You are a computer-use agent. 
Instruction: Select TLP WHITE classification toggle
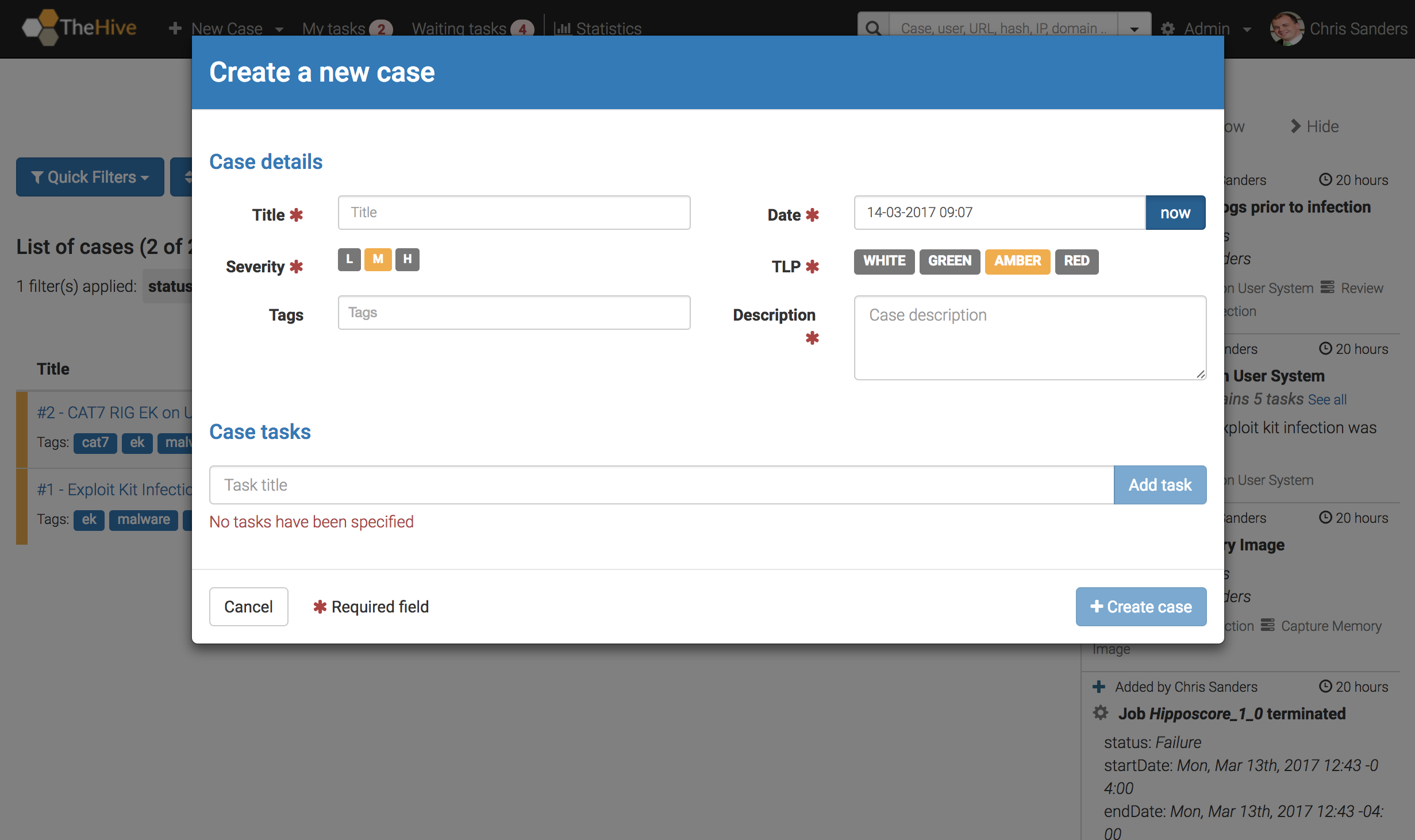[x=884, y=261]
